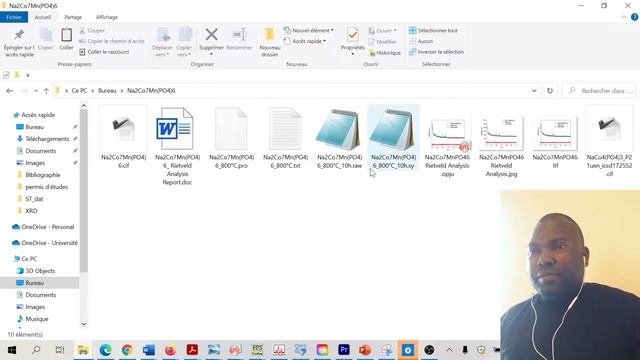Select the Rietveld Analysis Report.doc Word file
This screenshot has height=360, width=640.
coord(177,146)
